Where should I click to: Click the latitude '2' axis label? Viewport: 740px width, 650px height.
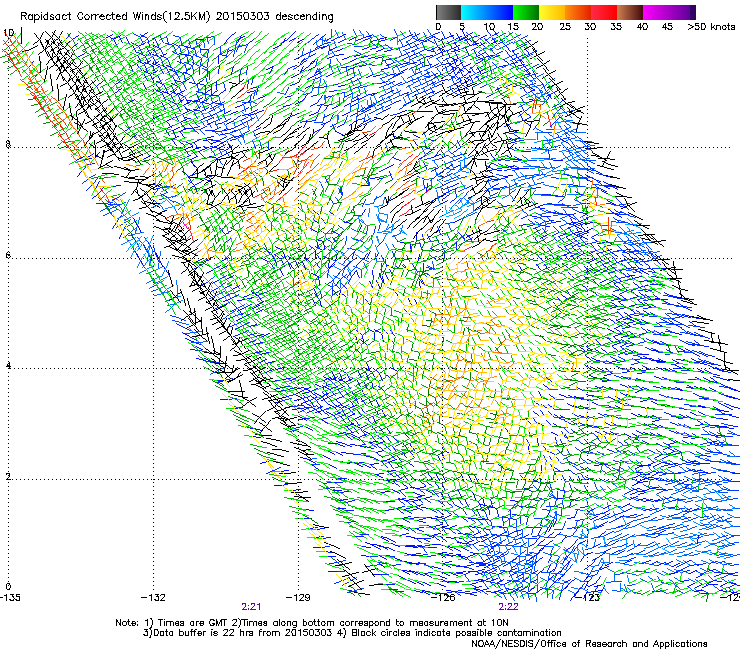click(x=8, y=477)
